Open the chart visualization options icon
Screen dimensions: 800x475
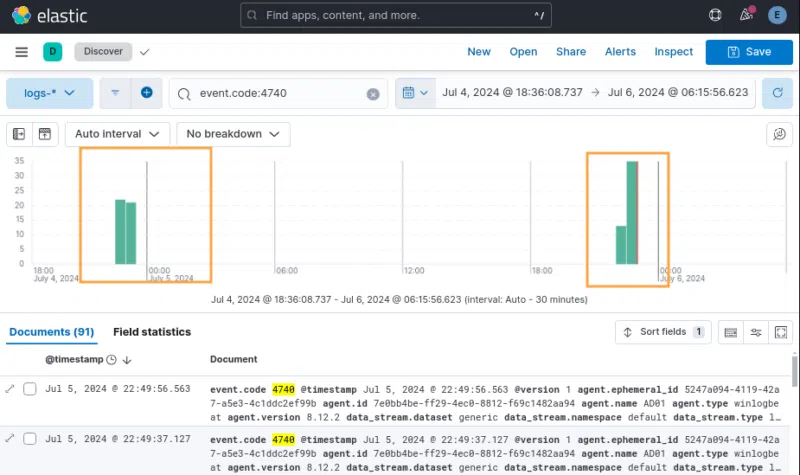(779, 134)
